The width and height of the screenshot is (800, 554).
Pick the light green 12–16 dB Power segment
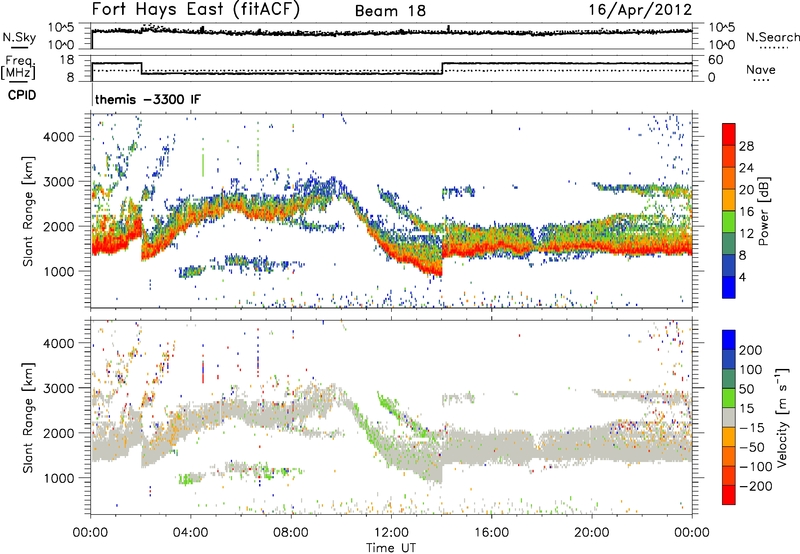(729, 222)
